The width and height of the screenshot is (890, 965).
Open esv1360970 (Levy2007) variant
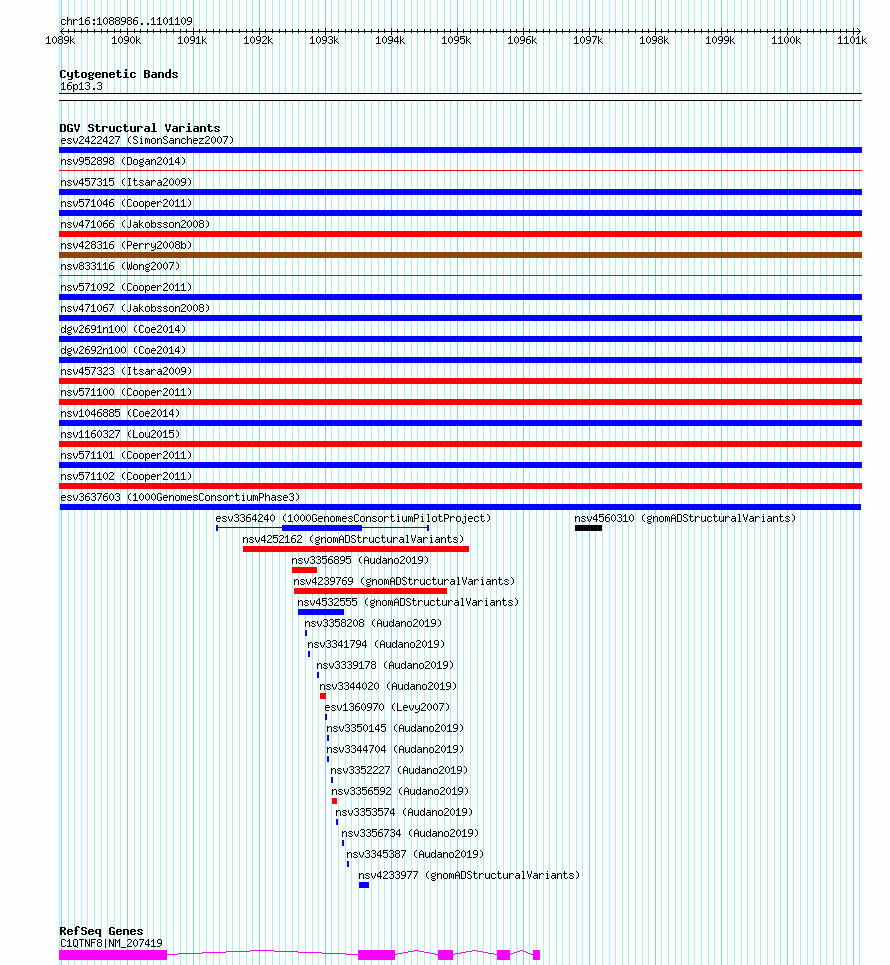(387, 707)
